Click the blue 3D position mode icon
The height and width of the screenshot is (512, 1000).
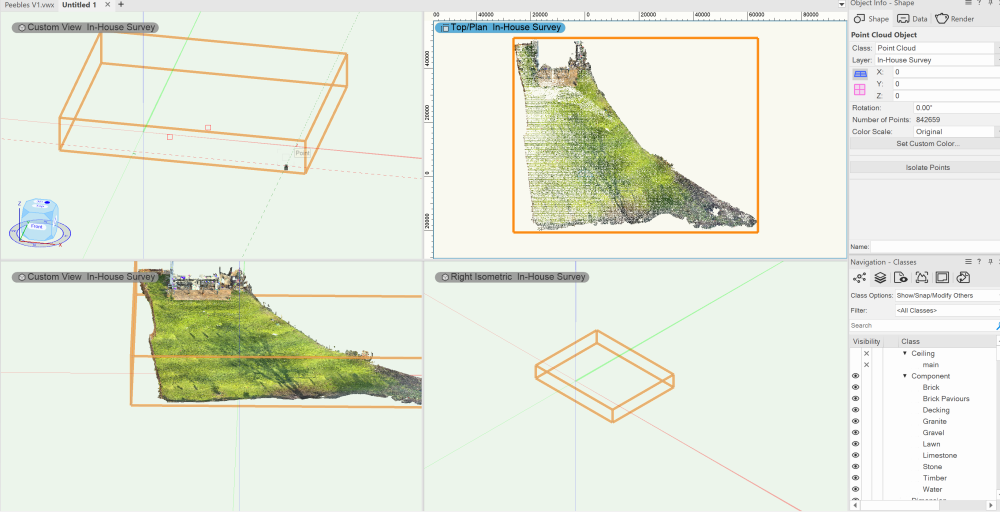click(859, 73)
